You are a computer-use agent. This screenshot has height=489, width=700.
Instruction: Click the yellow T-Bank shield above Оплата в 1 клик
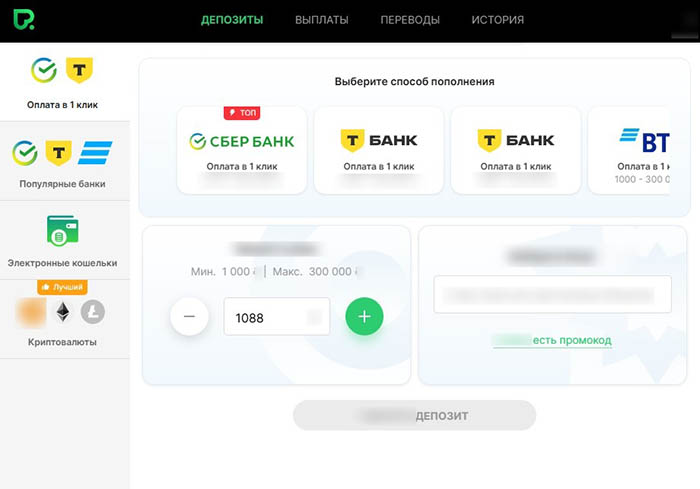click(x=79, y=70)
